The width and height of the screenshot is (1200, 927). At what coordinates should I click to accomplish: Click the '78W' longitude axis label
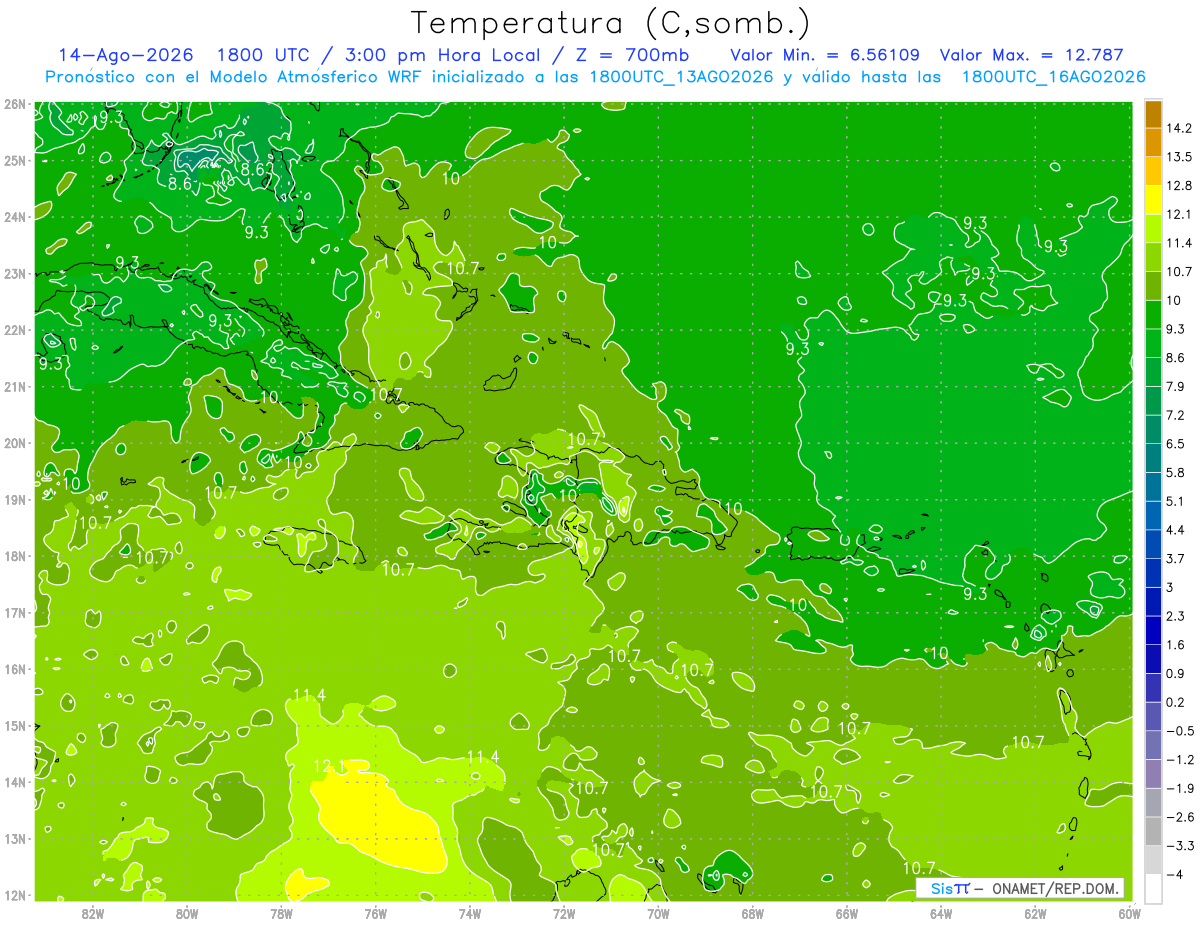[281, 913]
